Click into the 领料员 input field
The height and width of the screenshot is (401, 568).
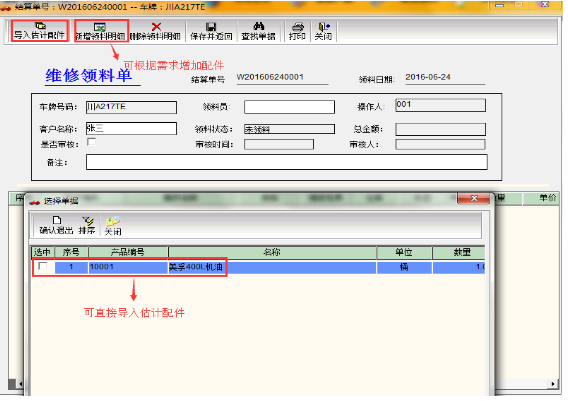click(289, 107)
